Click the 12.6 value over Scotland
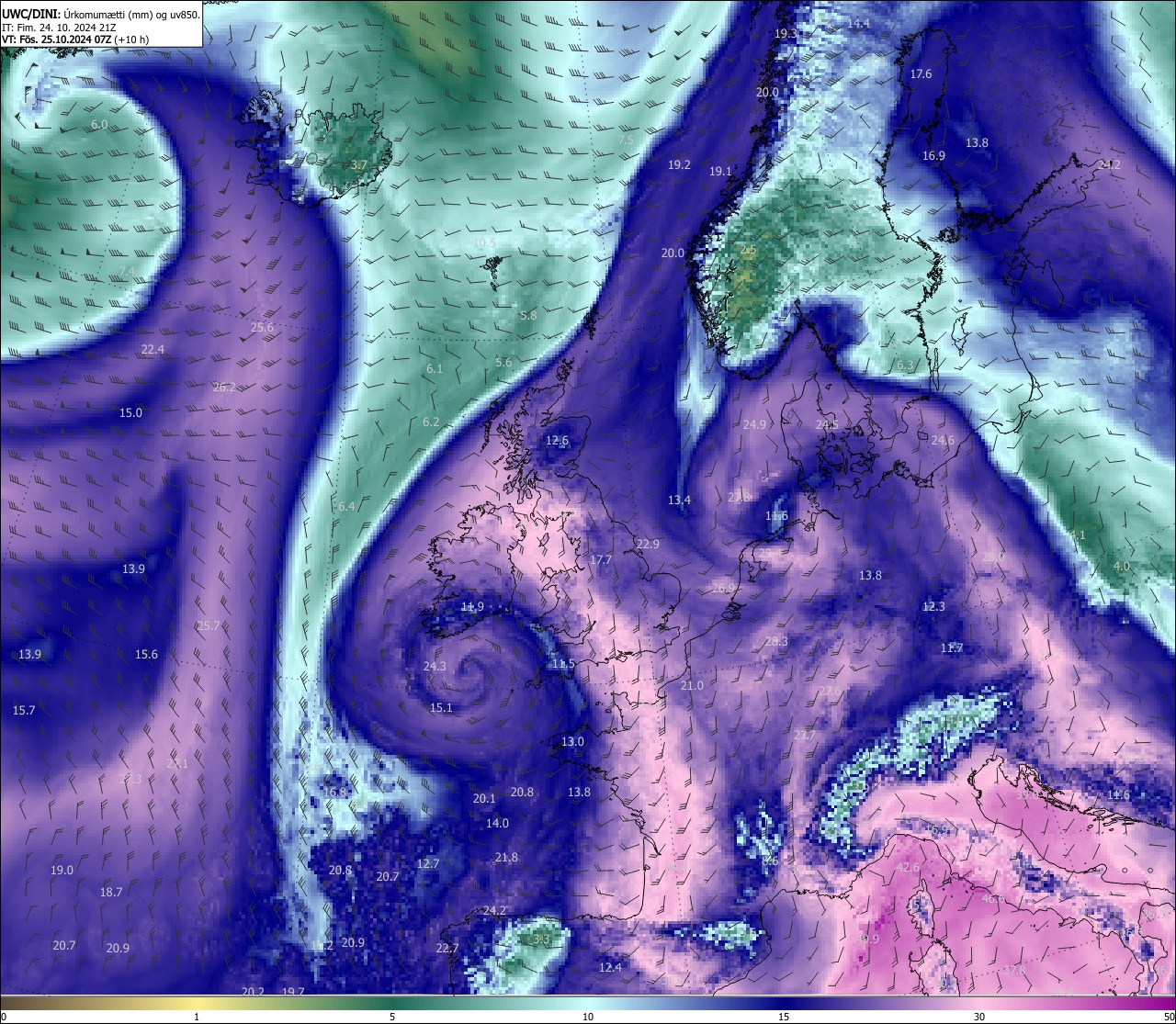The height and width of the screenshot is (1024, 1176). (x=557, y=440)
